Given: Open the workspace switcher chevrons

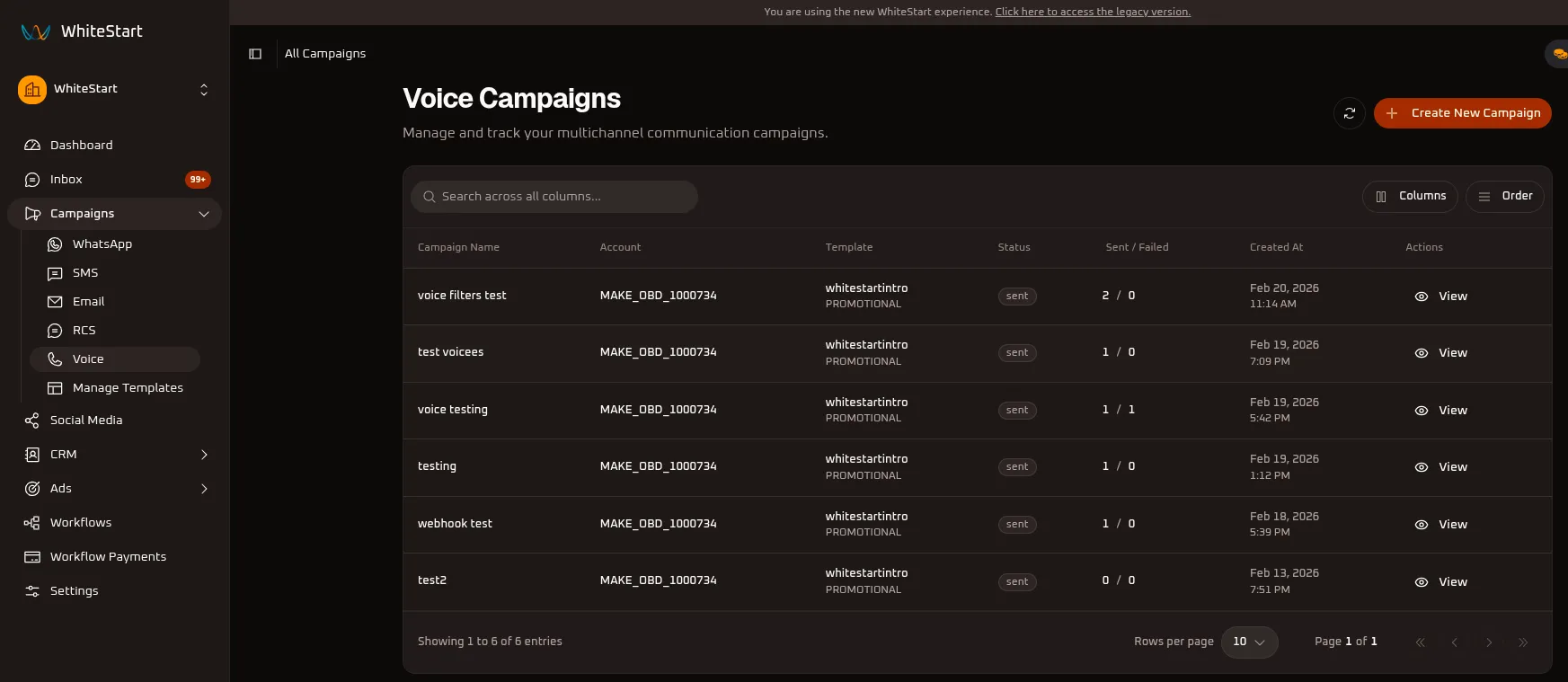Looking at the screenshot, I should click(204, 89).
